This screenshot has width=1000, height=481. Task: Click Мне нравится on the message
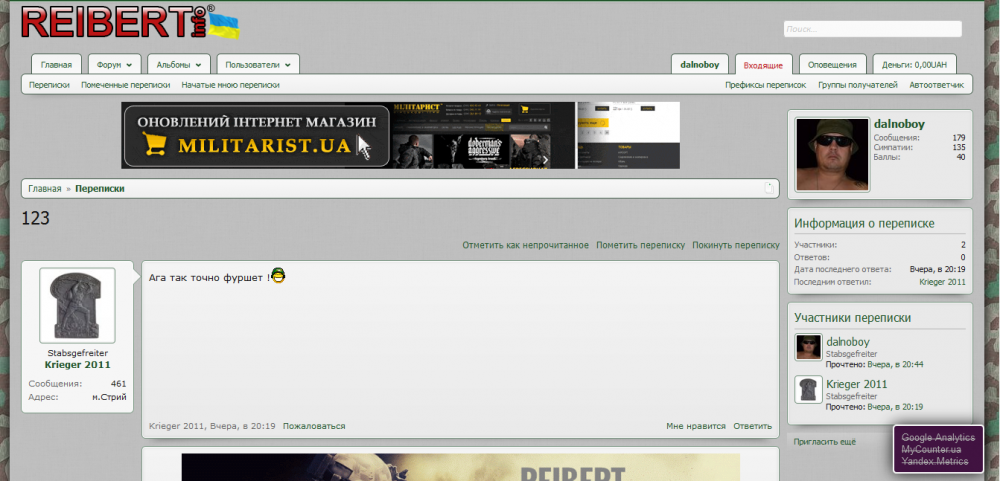point(696,426)
